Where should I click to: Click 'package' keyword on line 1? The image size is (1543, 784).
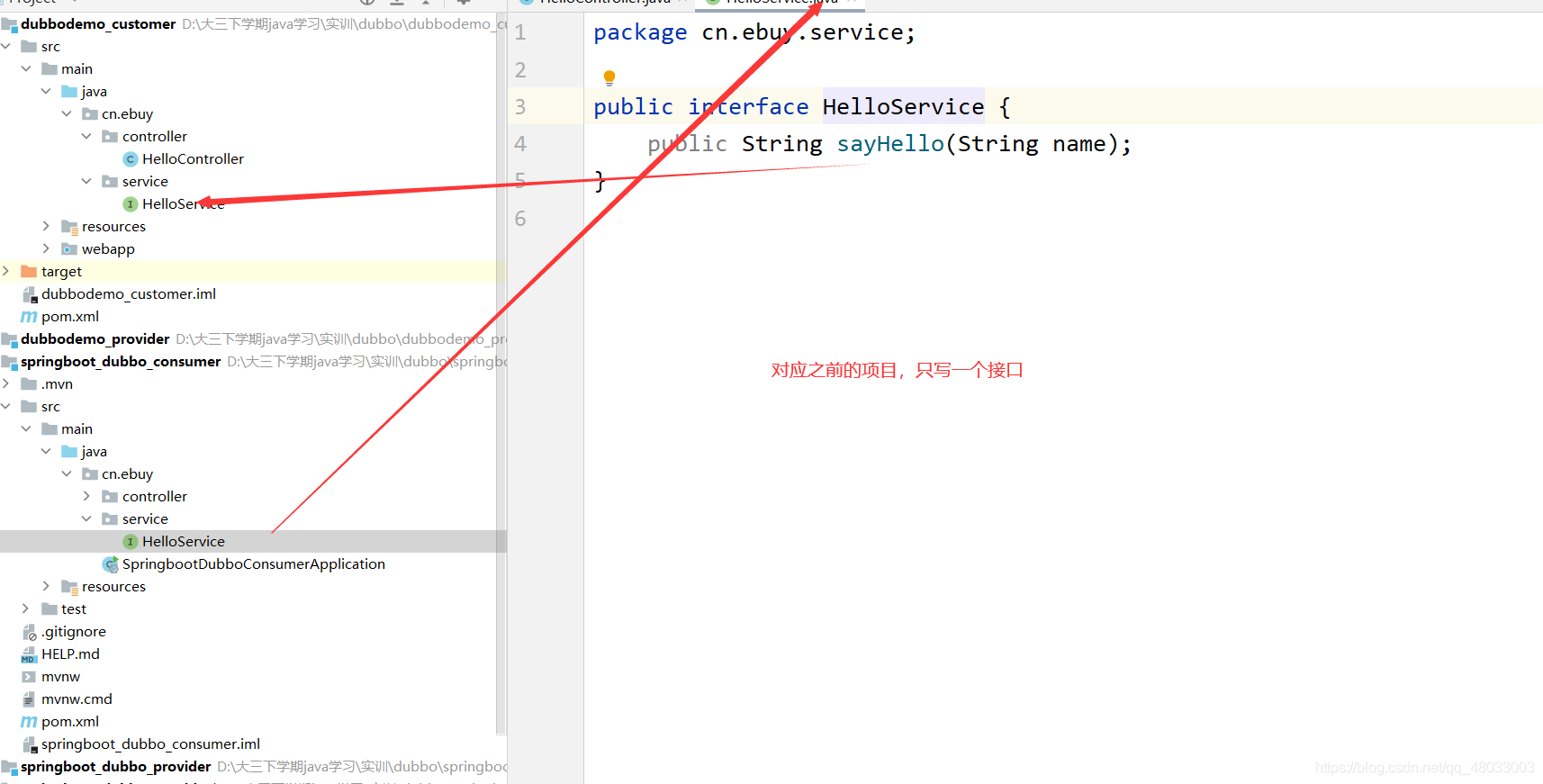(640, 33)
